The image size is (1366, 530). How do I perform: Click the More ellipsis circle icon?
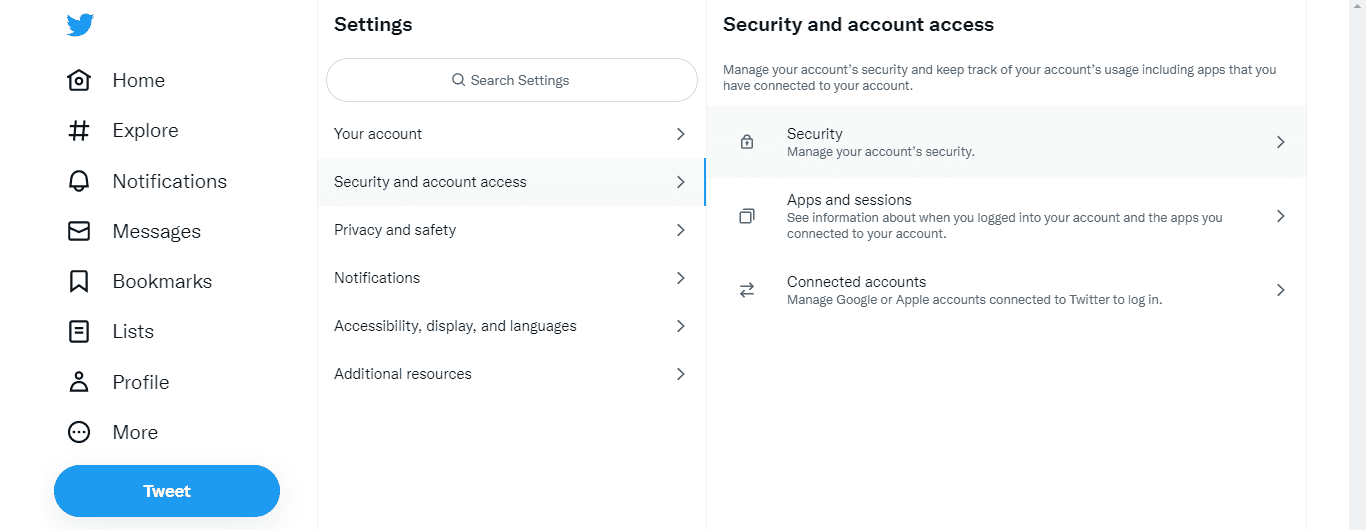point(79,432)
